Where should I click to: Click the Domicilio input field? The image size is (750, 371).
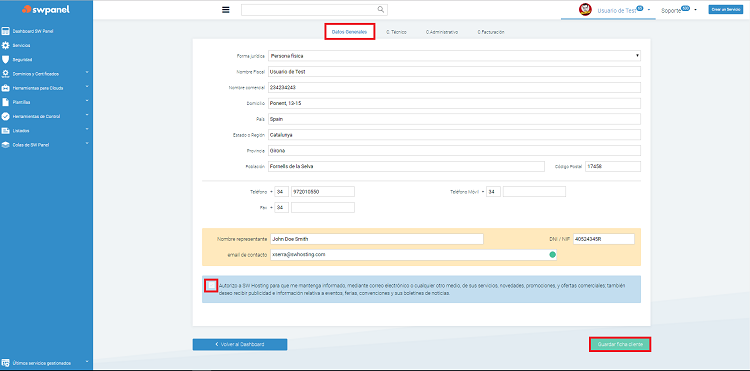point(454,103)
